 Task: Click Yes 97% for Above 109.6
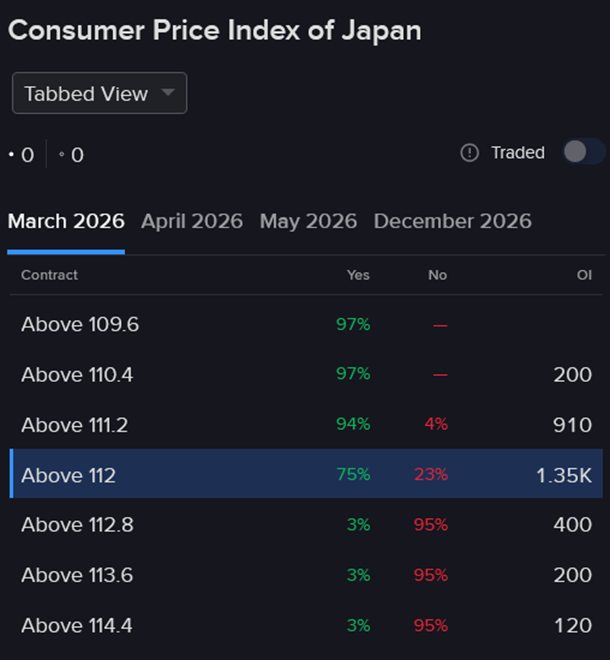tap(353, 324)
